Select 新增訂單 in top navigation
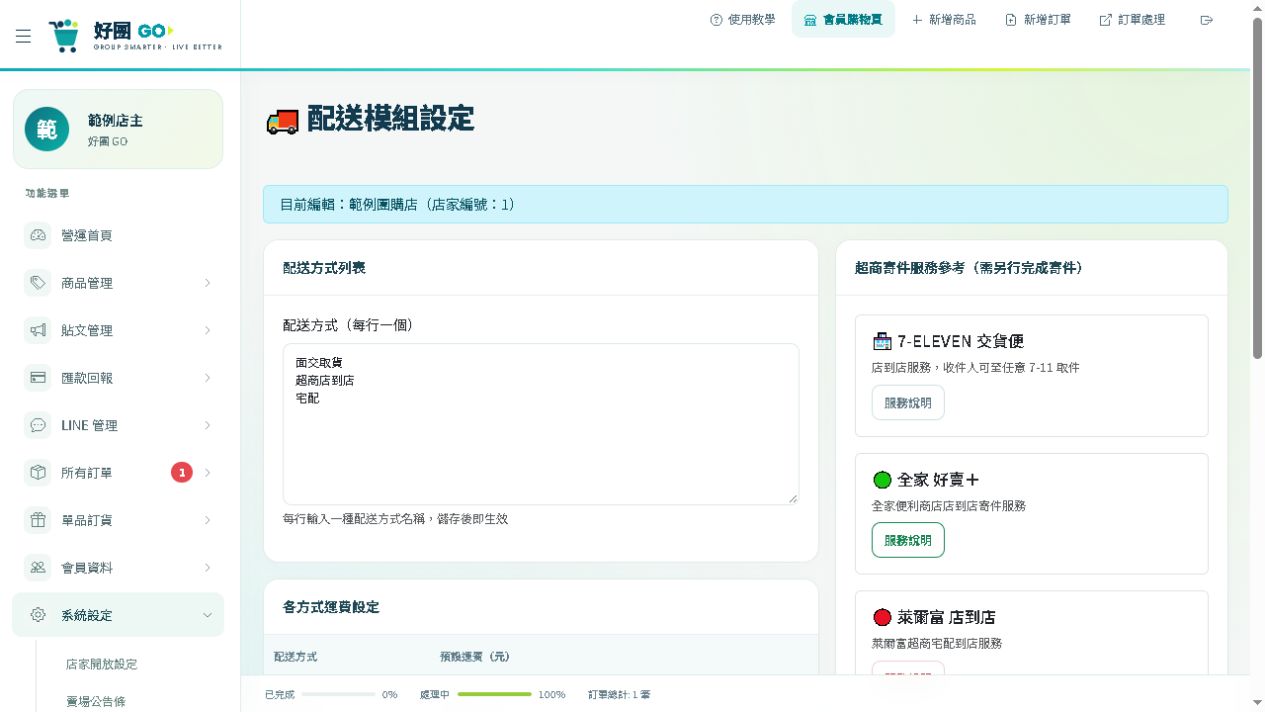The width and height of the screenshot is (1265, 712). coord(1038,20)
